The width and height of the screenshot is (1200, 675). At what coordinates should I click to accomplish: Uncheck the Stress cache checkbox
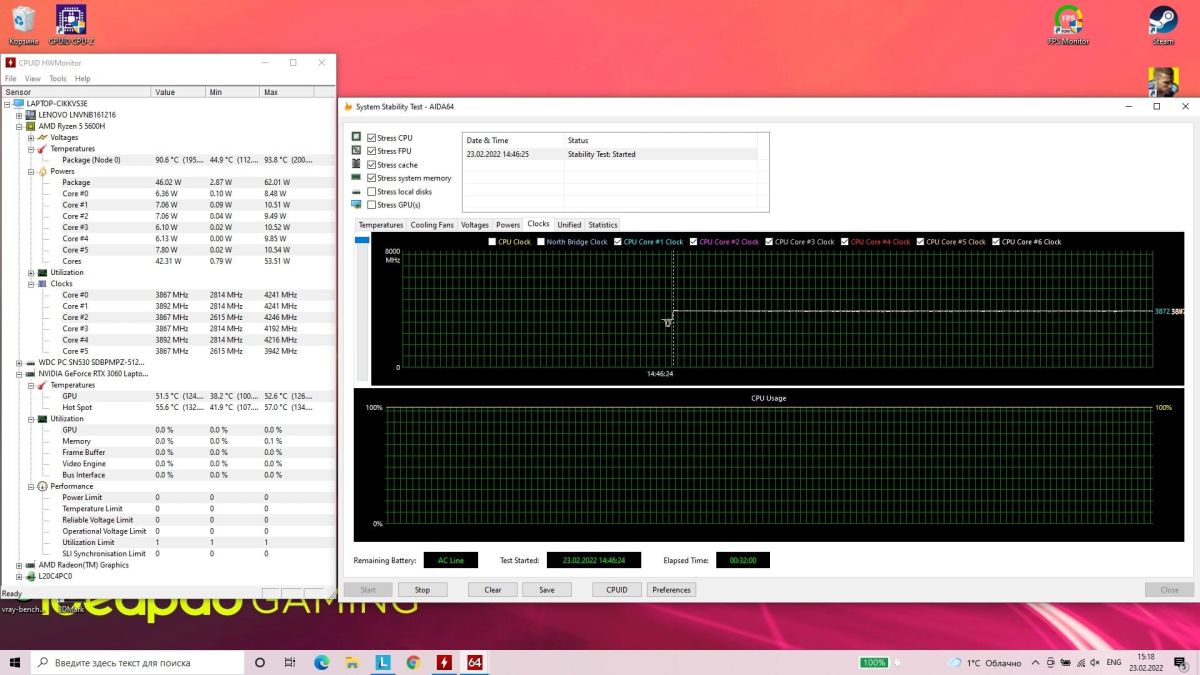[x=372, y=165]
